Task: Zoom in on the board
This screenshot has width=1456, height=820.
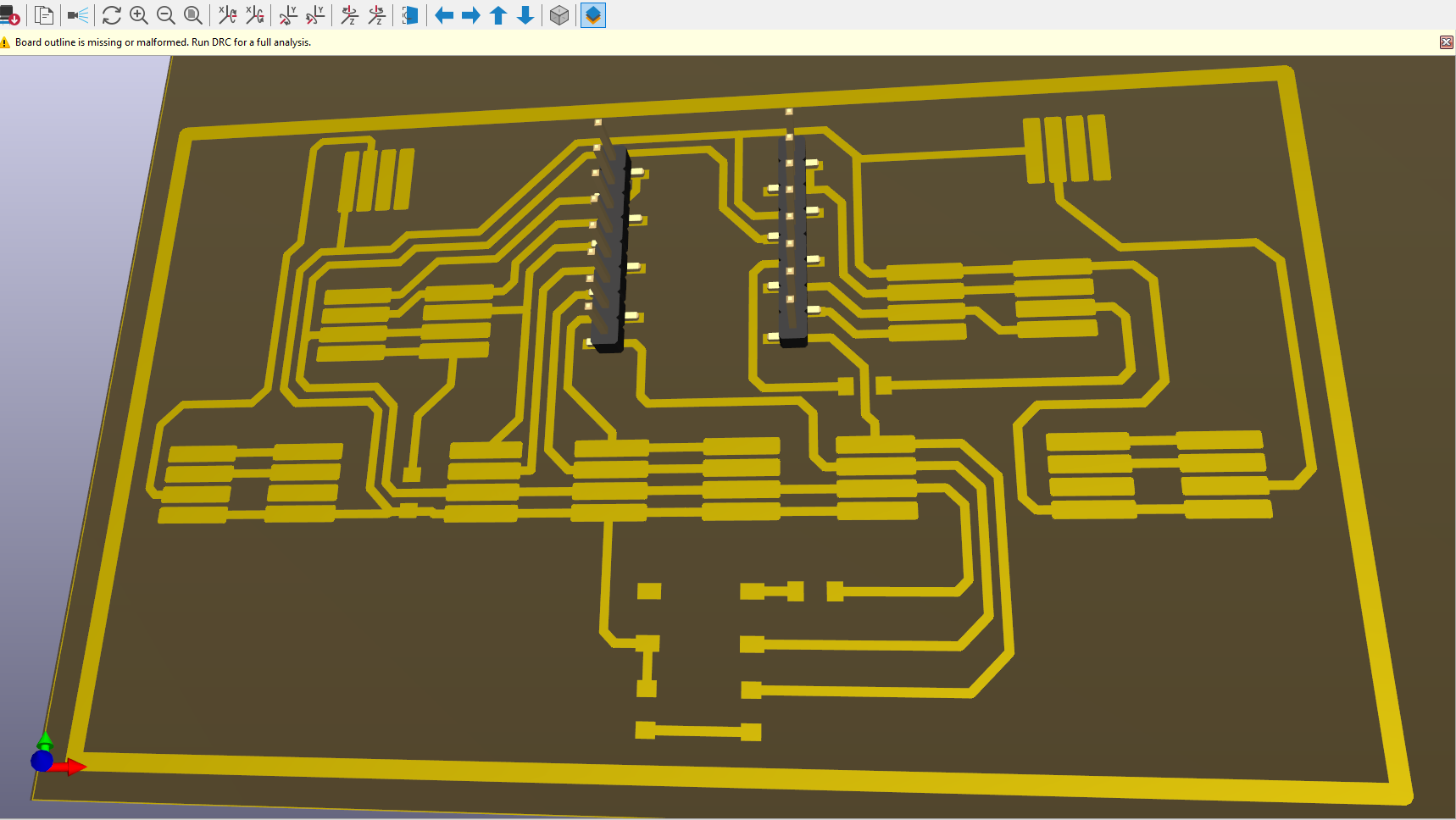Action: (139, 15)
